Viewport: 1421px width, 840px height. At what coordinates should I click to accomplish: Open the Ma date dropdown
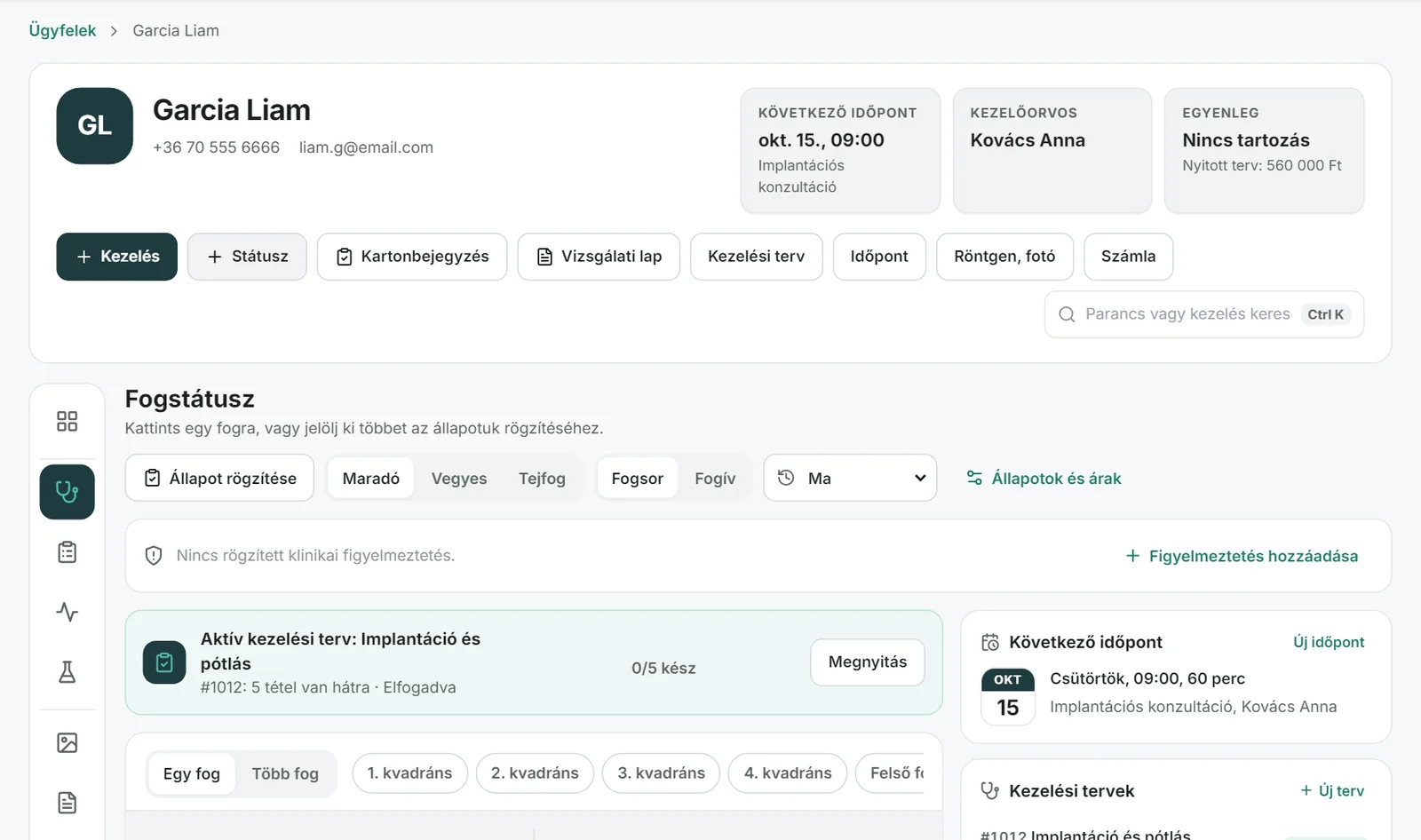(850, 478)
